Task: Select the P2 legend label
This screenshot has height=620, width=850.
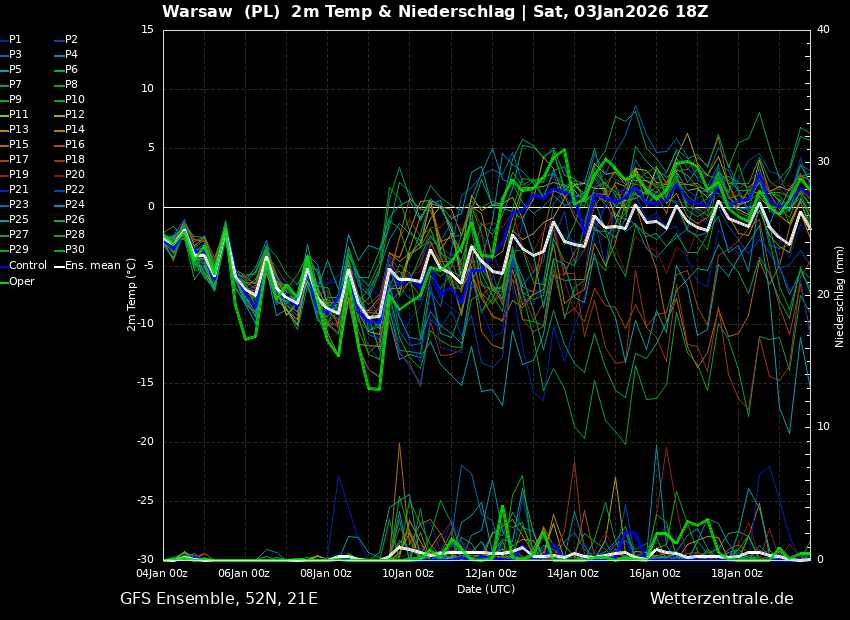Action: pyautogui.click(x=71, y=40)
